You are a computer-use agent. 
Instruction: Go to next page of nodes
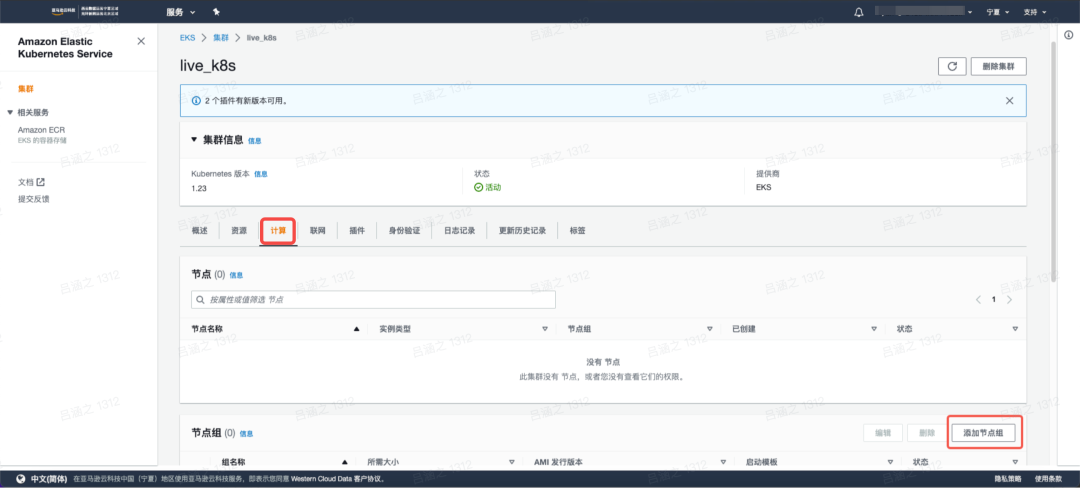[1009, 300]
